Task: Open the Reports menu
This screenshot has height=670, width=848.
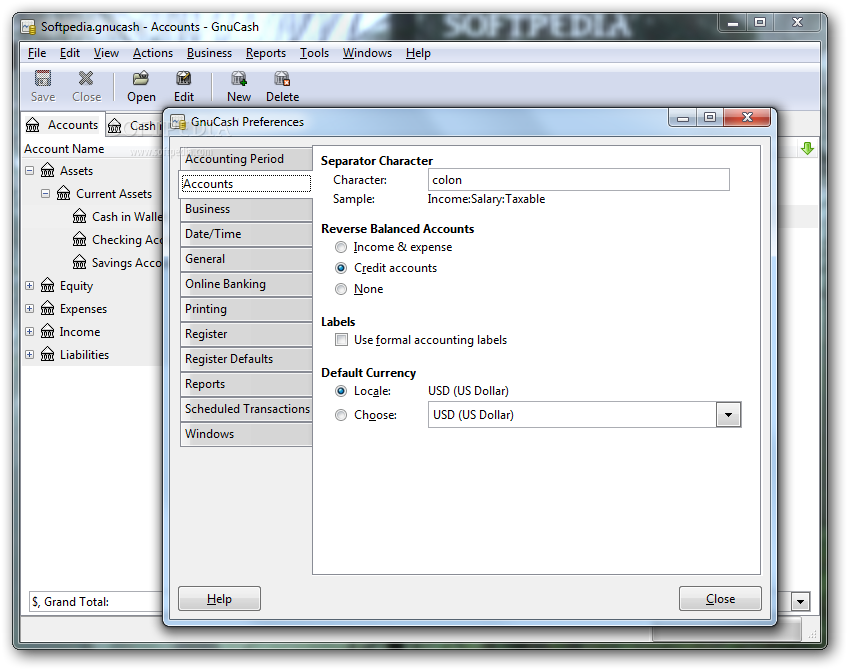Action: [x=266, y=53]
